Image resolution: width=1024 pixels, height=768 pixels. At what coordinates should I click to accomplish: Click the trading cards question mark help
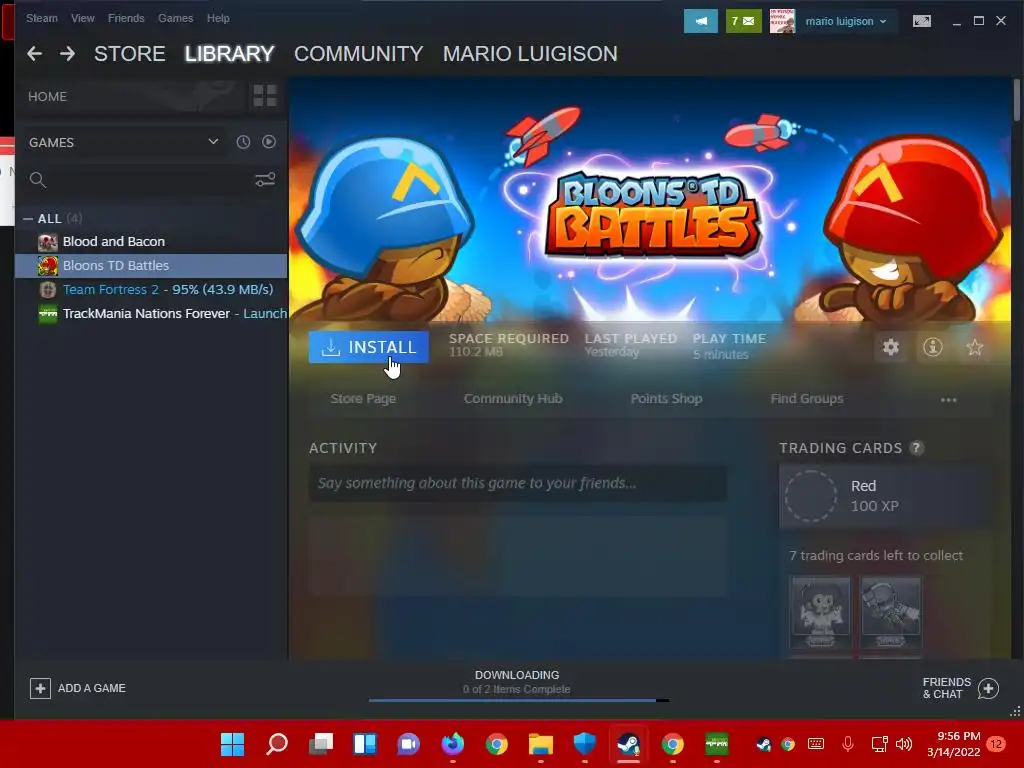(917, 447)
